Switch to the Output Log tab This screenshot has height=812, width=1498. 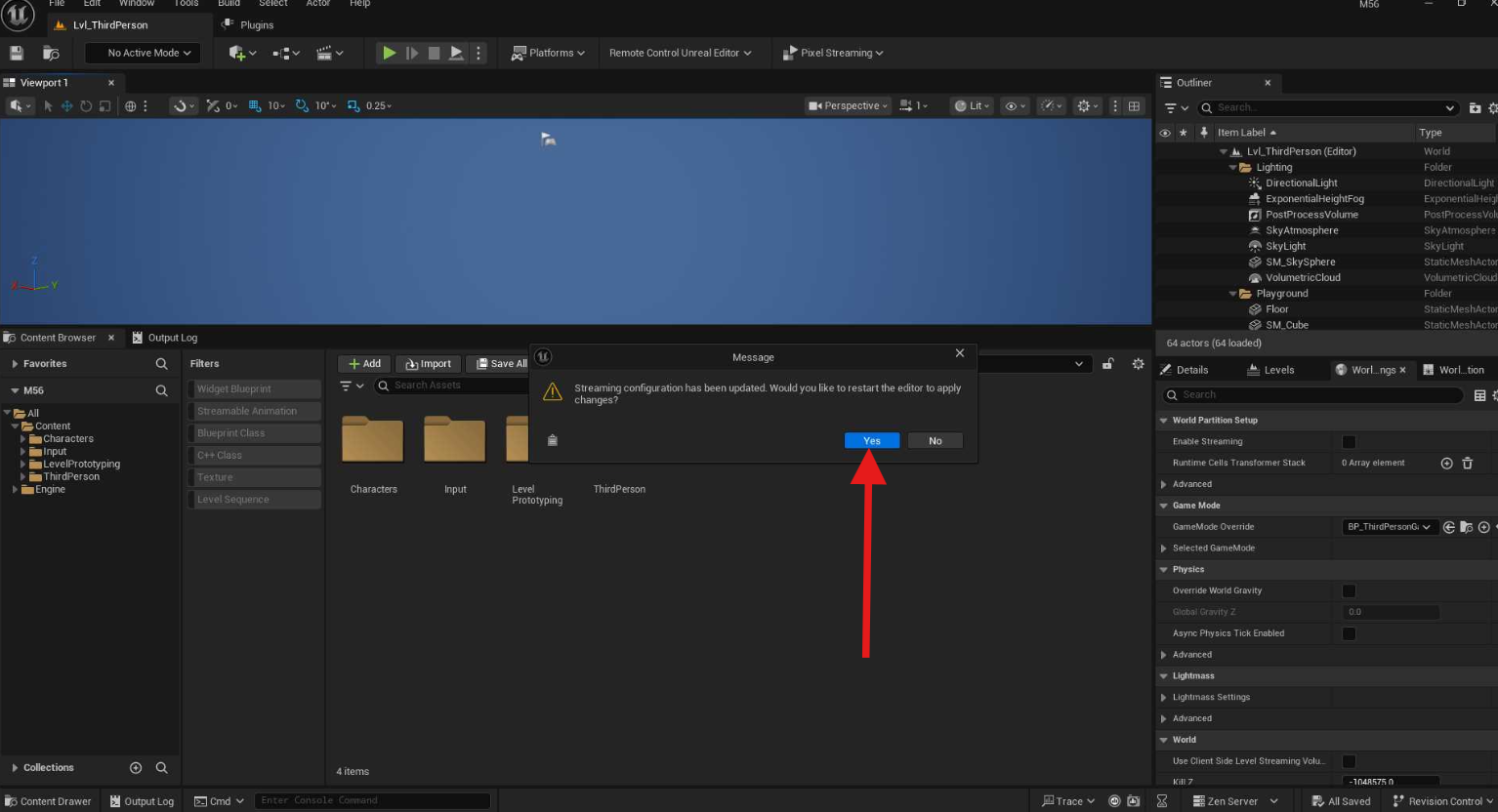pos(172,338)
